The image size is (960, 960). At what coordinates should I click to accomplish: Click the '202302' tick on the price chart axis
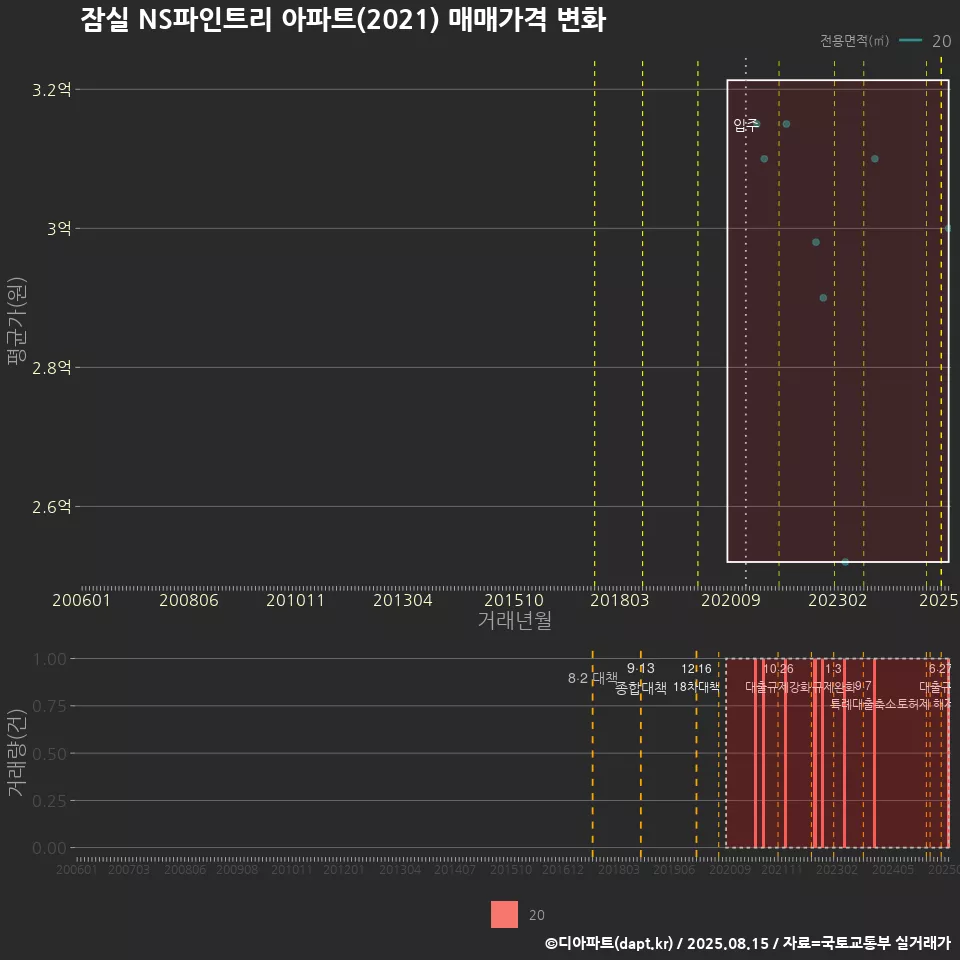point(838,600)
